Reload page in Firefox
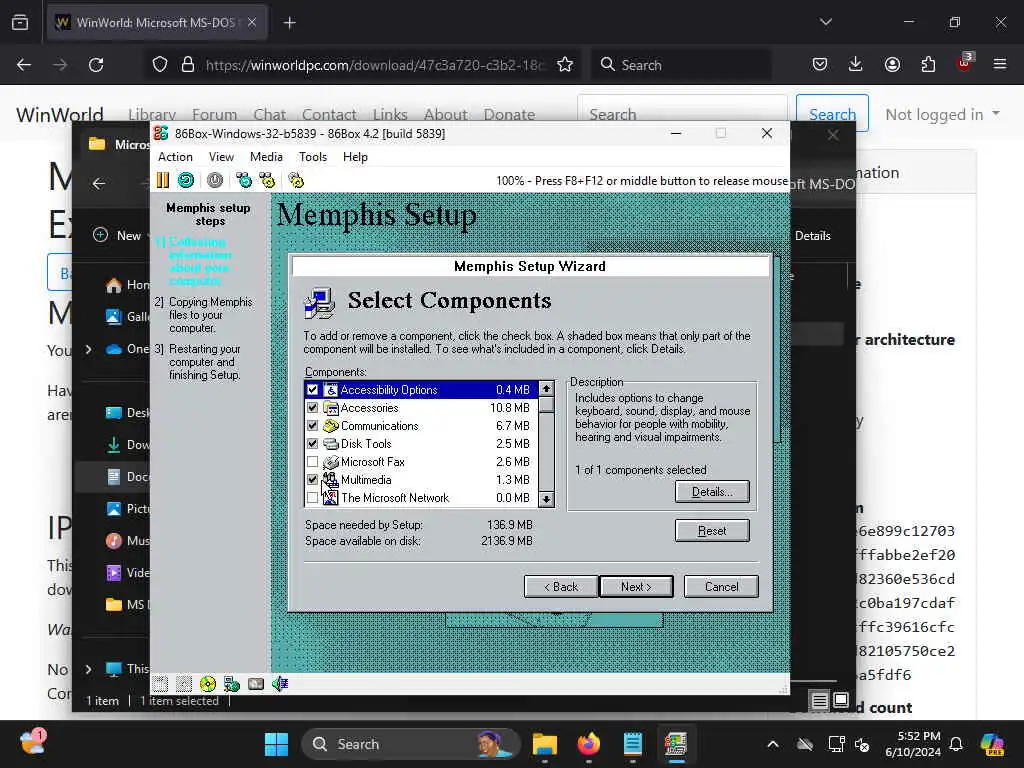Screen dimensions: 1024x768 click(96, 65)
